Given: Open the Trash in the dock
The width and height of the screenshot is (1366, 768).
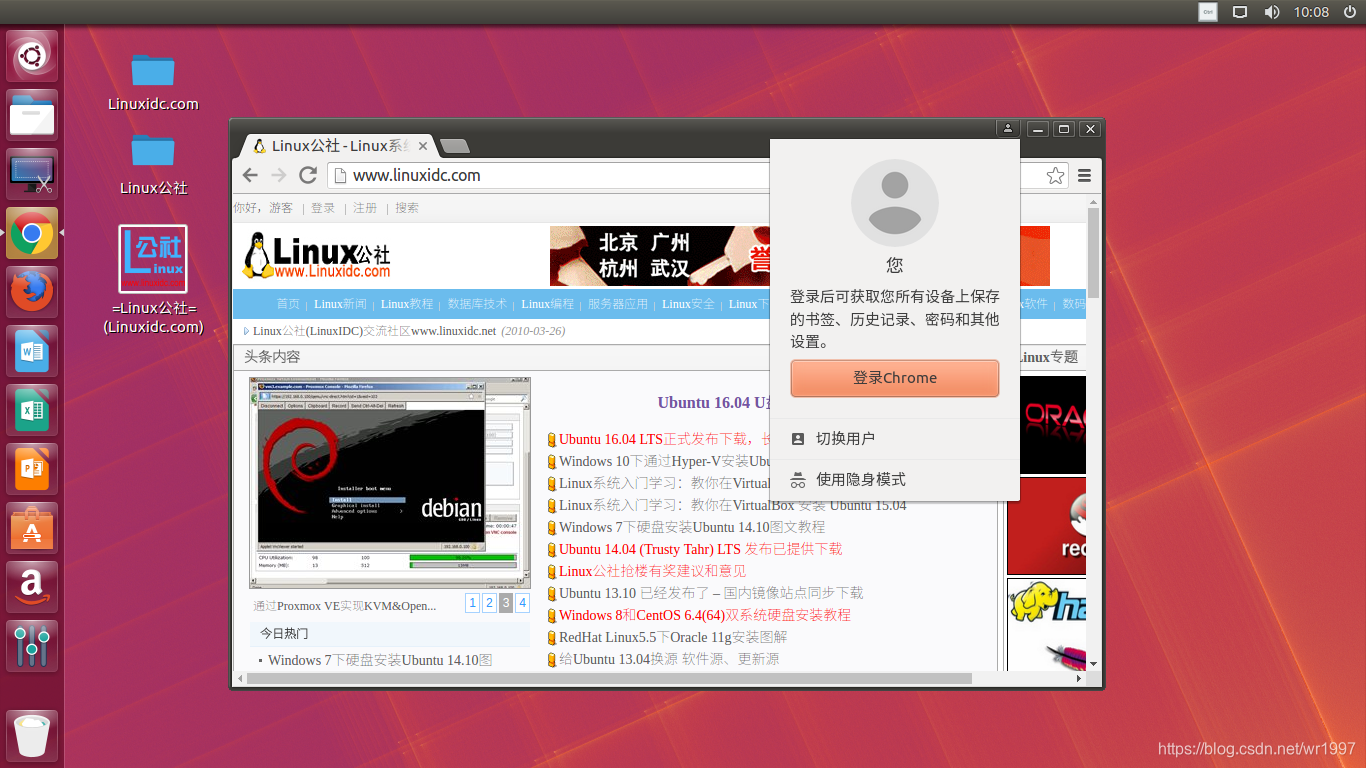Looking at the screenshot, I should pyautogui.click(x=32, y=736).
